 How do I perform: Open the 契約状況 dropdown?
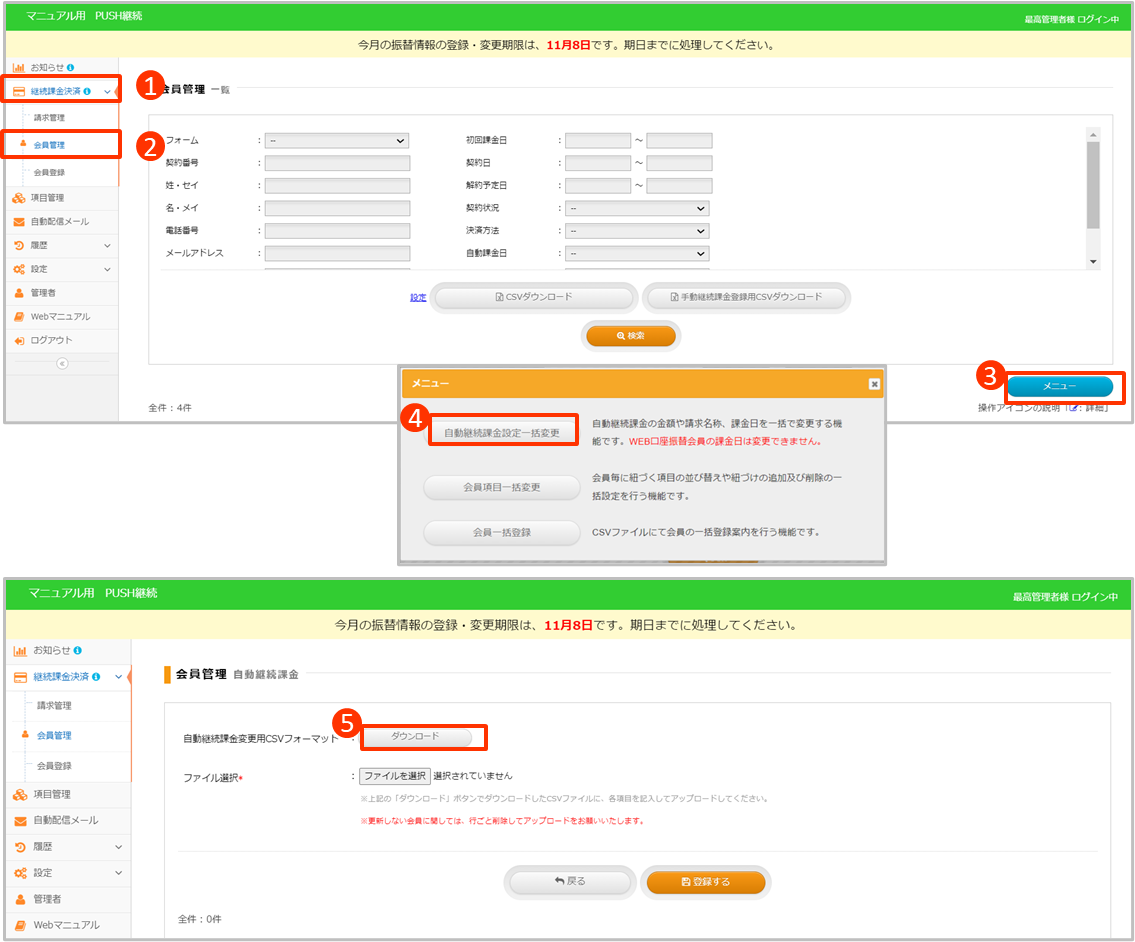tap(637, 209)
